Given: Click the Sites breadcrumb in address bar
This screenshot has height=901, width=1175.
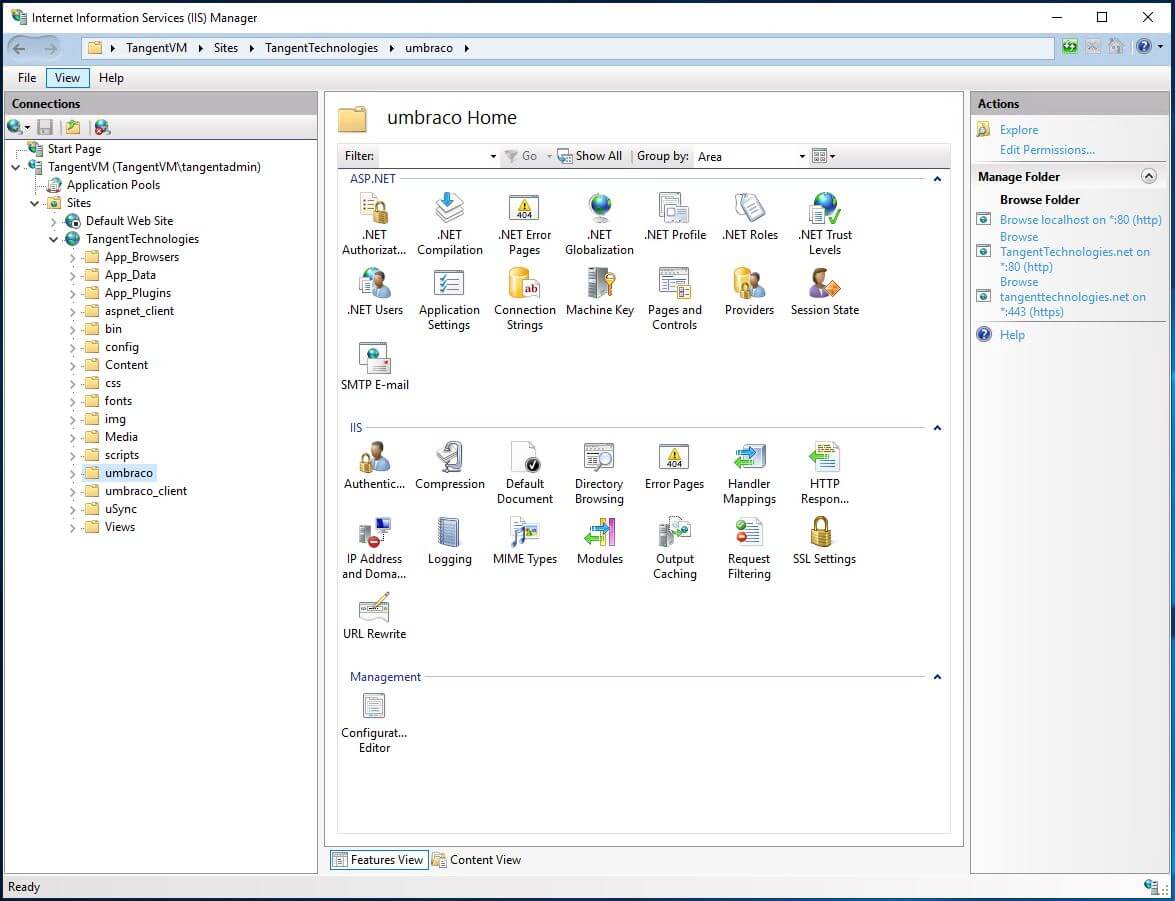Looking at the screenshot, I should (226, 48).
